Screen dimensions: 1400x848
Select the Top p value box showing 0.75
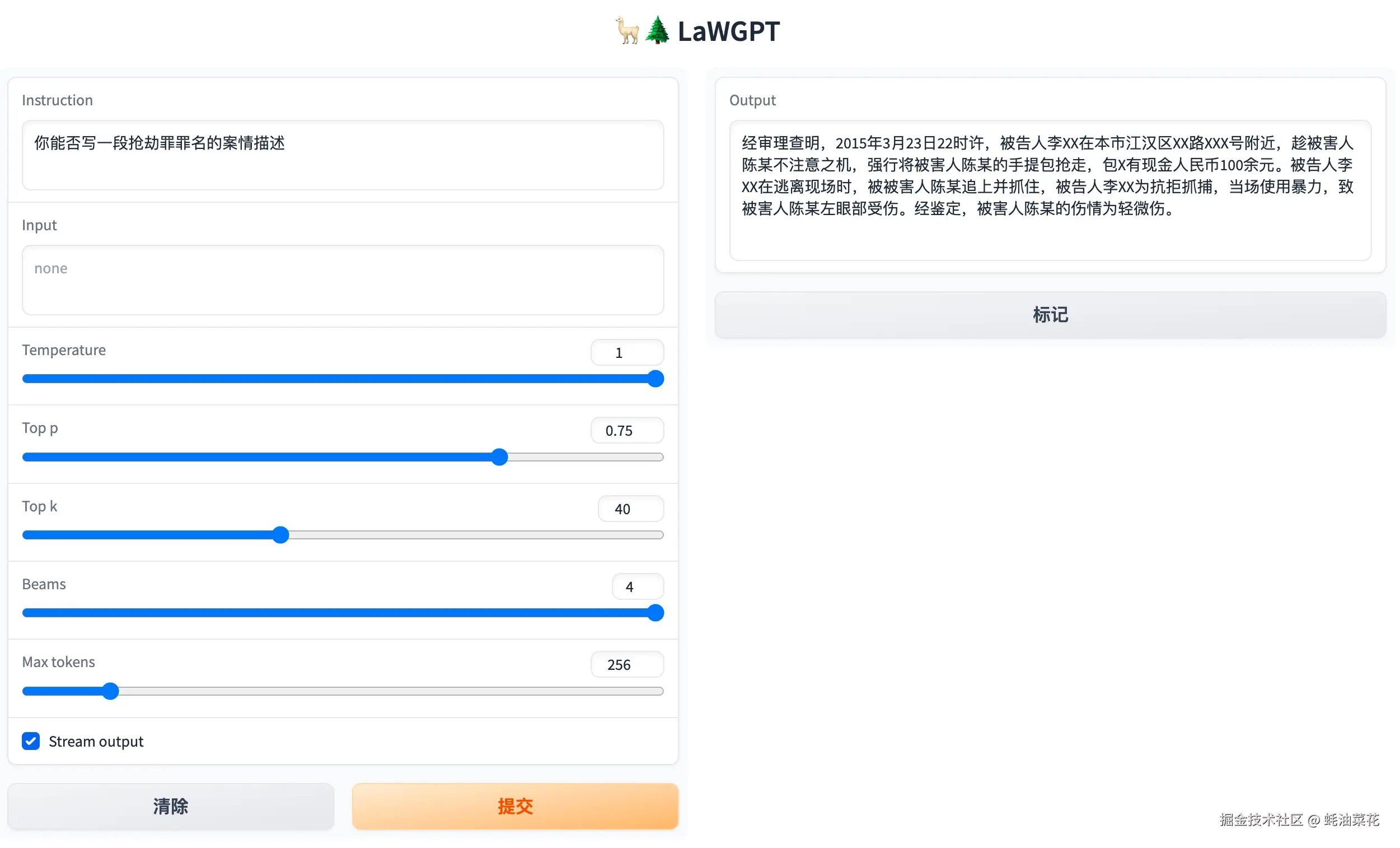(627, 430)
